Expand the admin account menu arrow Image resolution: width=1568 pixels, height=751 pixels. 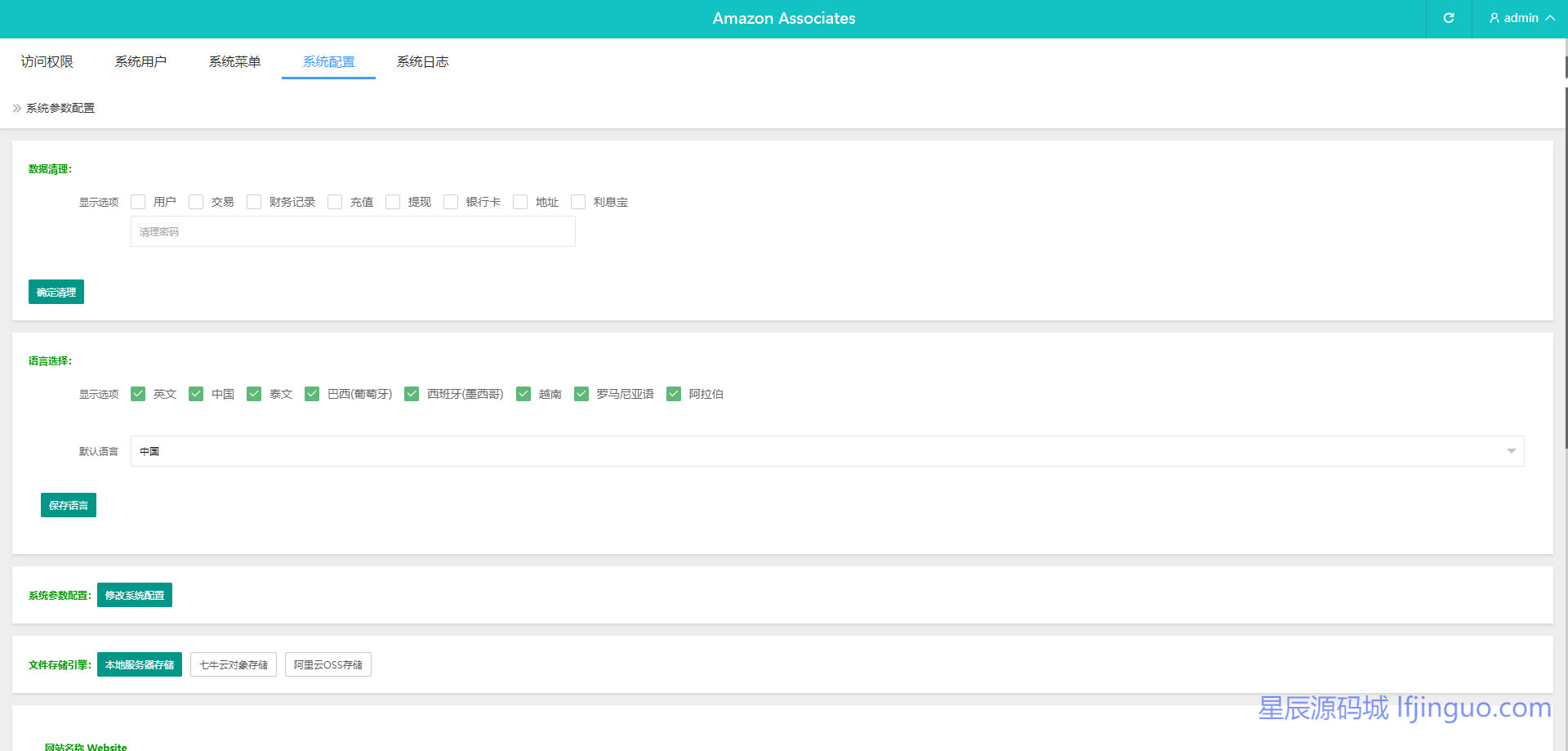(x=1550, y=18)
